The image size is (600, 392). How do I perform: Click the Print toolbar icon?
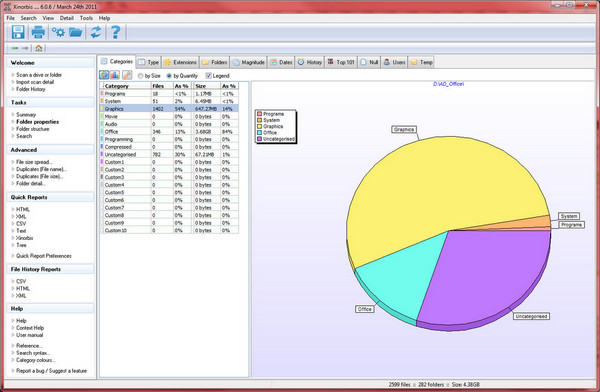[38, 32]
